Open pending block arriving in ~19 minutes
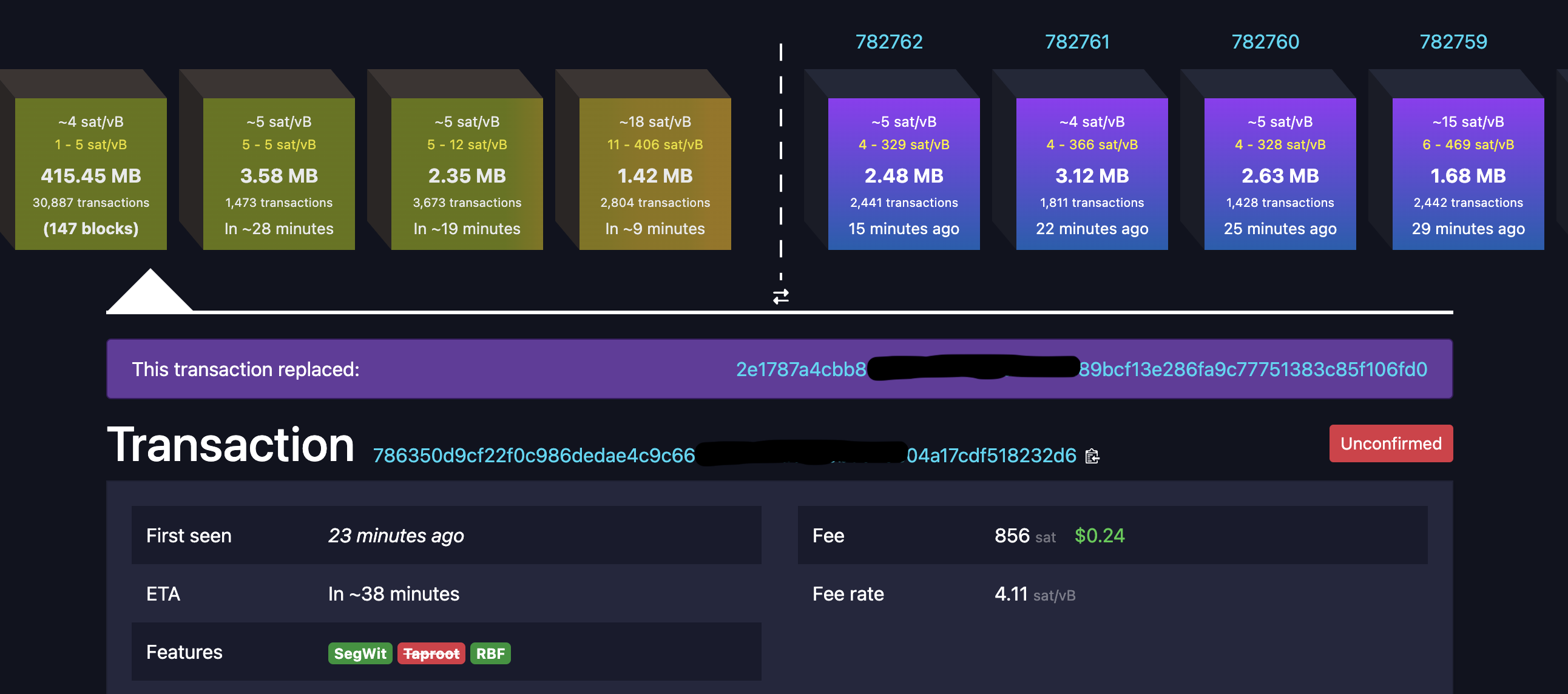Viewport: 1568px width, 694px height. 467,174
